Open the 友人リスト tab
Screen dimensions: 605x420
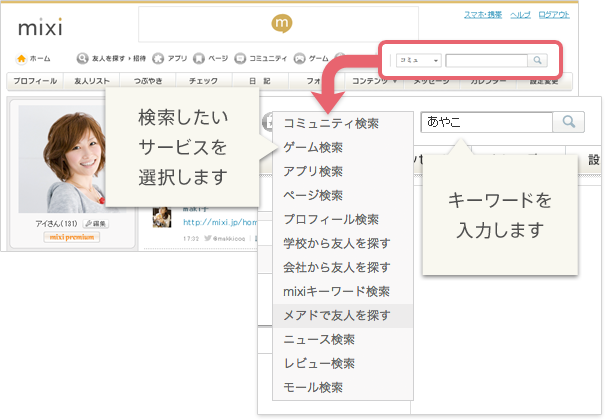pos(92,81)
